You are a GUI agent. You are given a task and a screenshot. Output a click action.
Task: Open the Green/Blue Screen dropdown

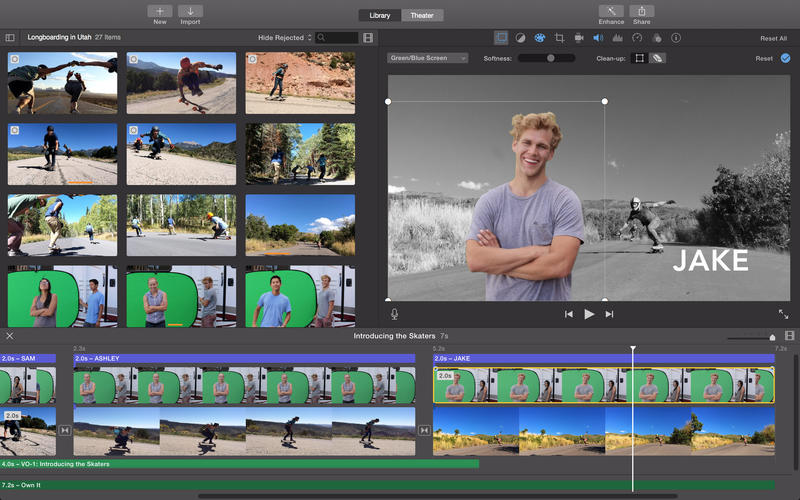[x=428, y=58]
